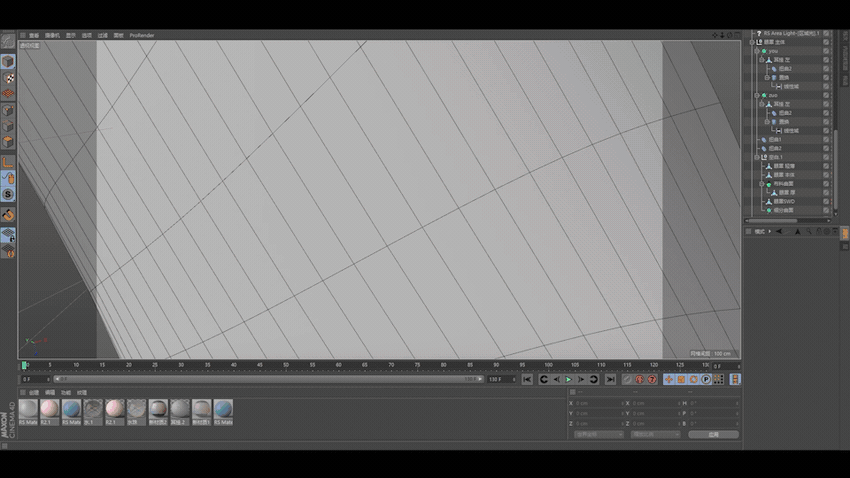850x478 pixels.
Task: Collapse the top body null group
Action: (x=752, y=42)
